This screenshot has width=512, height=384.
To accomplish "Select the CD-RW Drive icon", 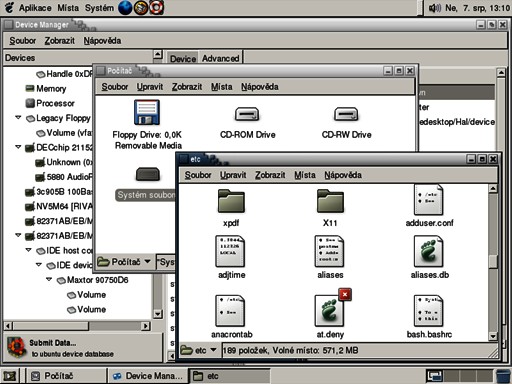I will pyautogui.click(x=346, y=114).
